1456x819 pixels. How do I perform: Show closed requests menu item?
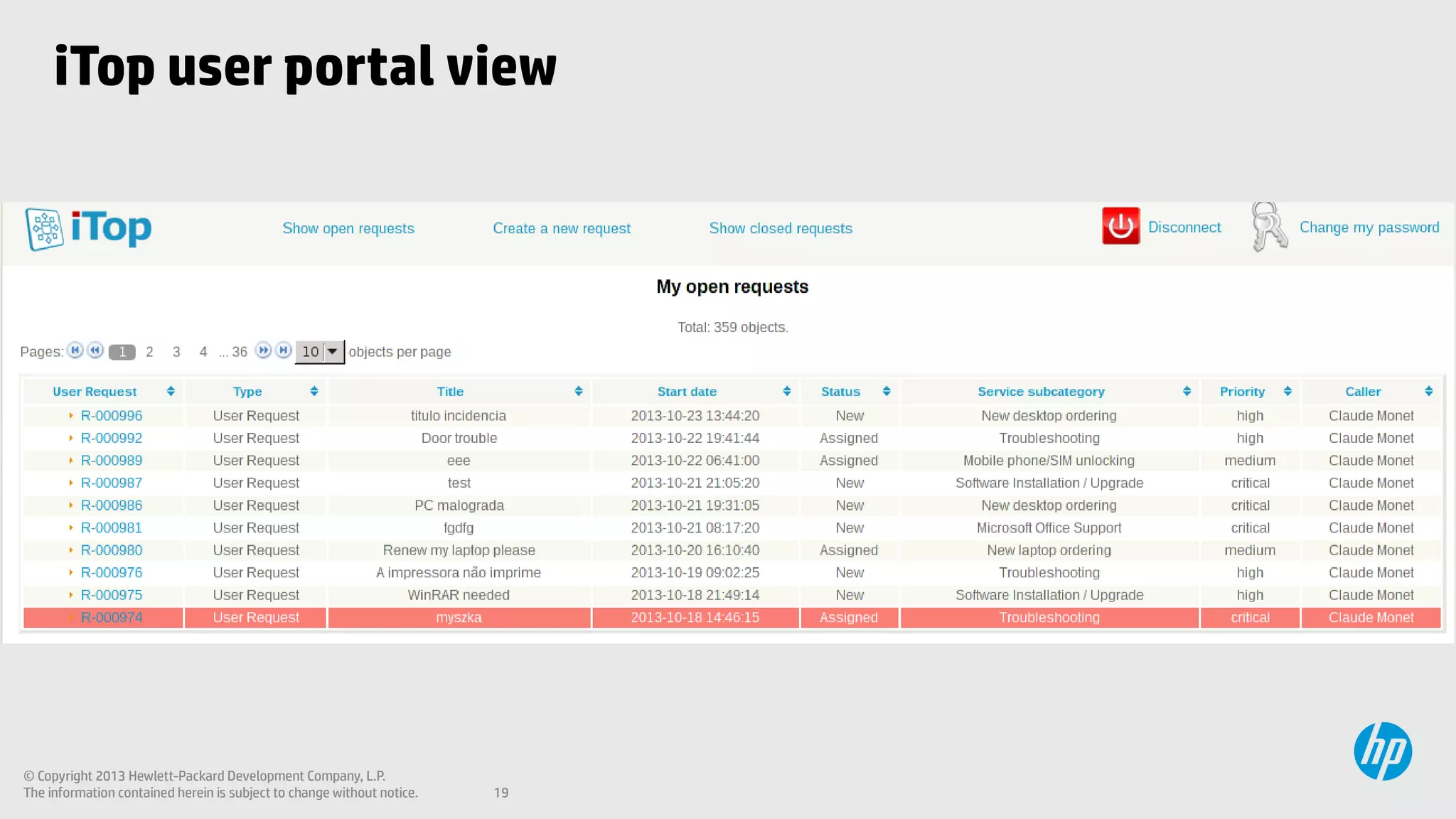click(781, 228)
